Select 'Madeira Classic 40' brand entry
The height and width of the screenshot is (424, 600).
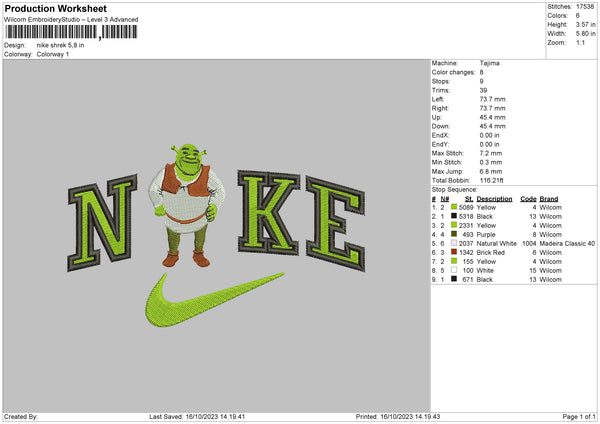pyautogui.click(x=567, y=243)
